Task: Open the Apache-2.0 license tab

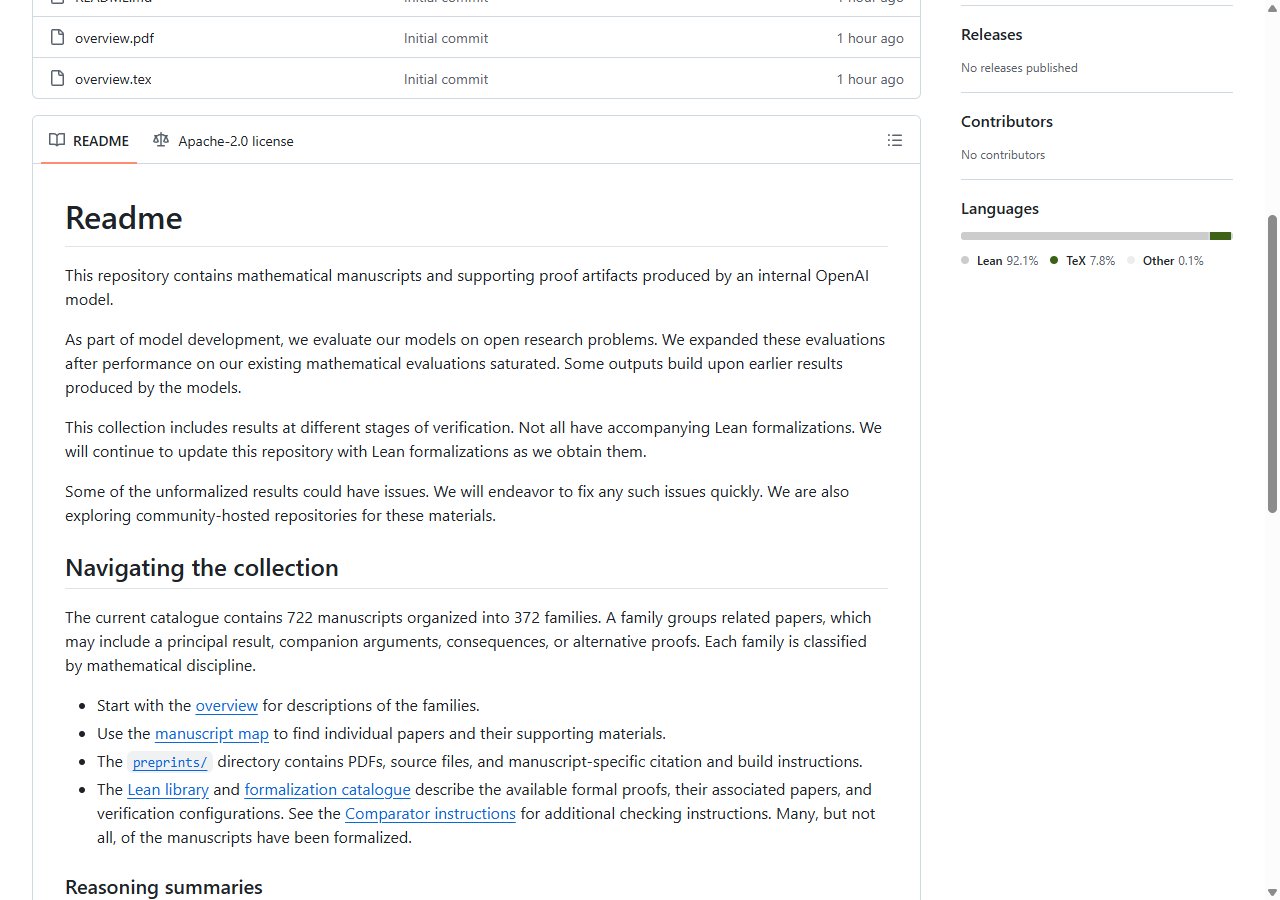Action: (x=223, y=141)
